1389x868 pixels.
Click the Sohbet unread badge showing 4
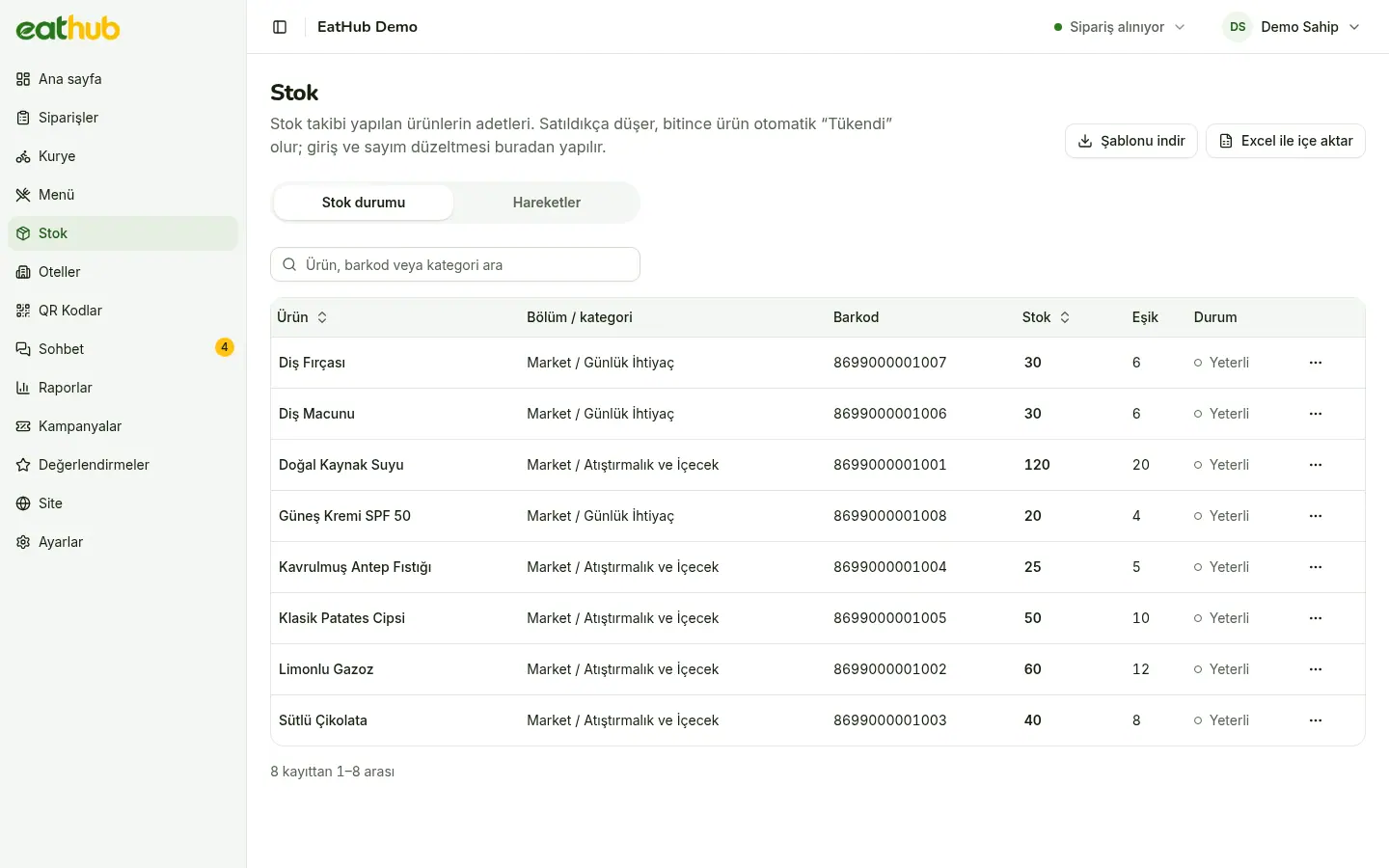click(x=225, y=347)
